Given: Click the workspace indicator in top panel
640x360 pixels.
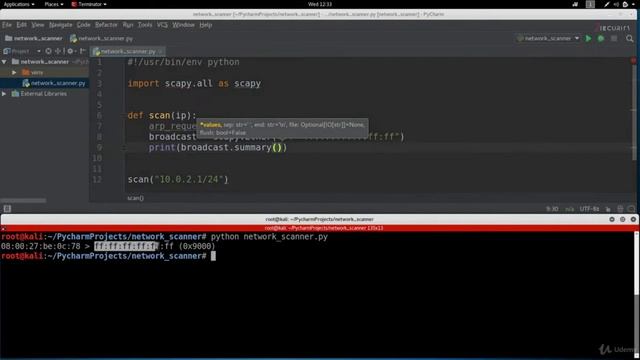Looking at the screenshot, I should click(590, 4).
